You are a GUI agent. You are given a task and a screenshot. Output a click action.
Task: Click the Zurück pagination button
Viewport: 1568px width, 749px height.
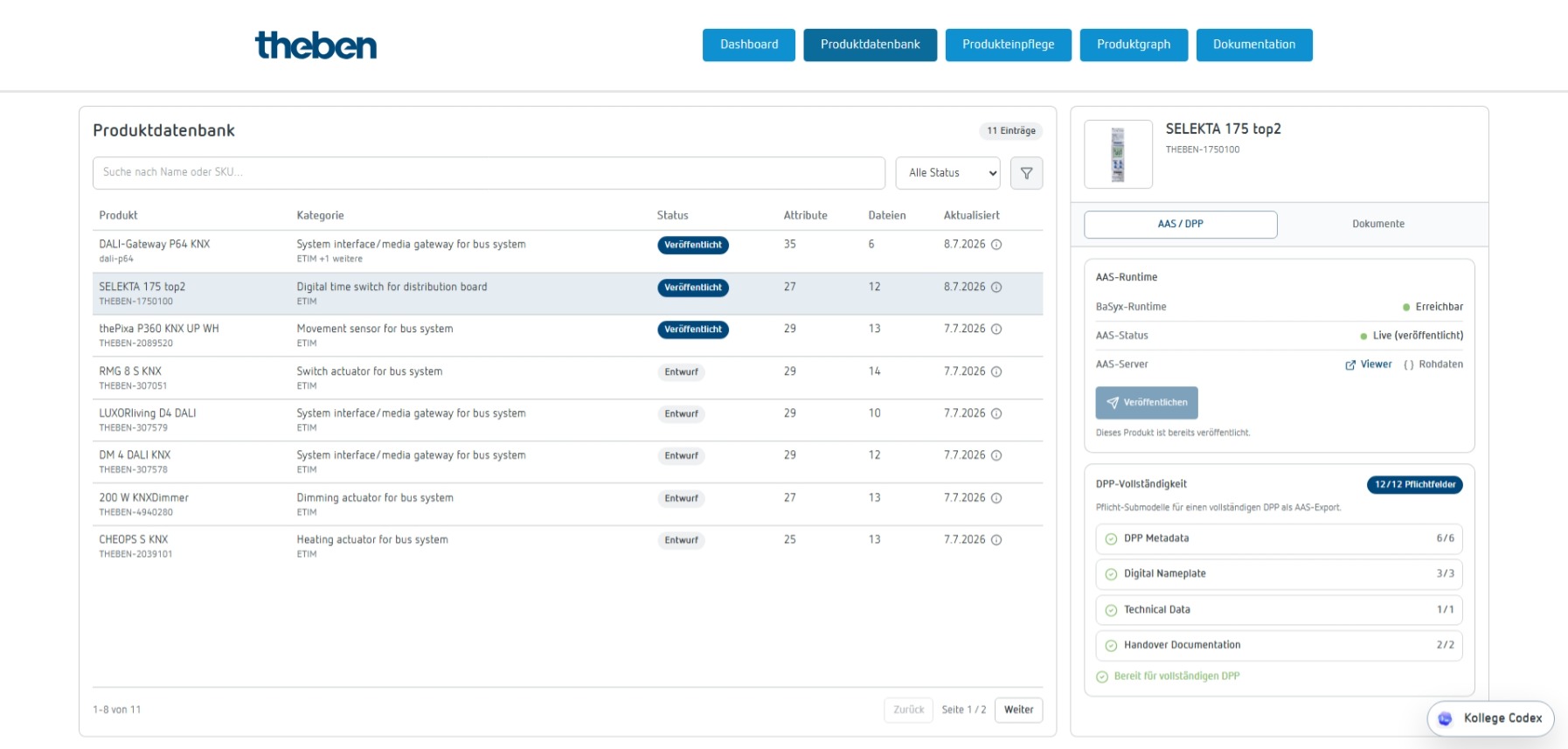pos(909,710)
